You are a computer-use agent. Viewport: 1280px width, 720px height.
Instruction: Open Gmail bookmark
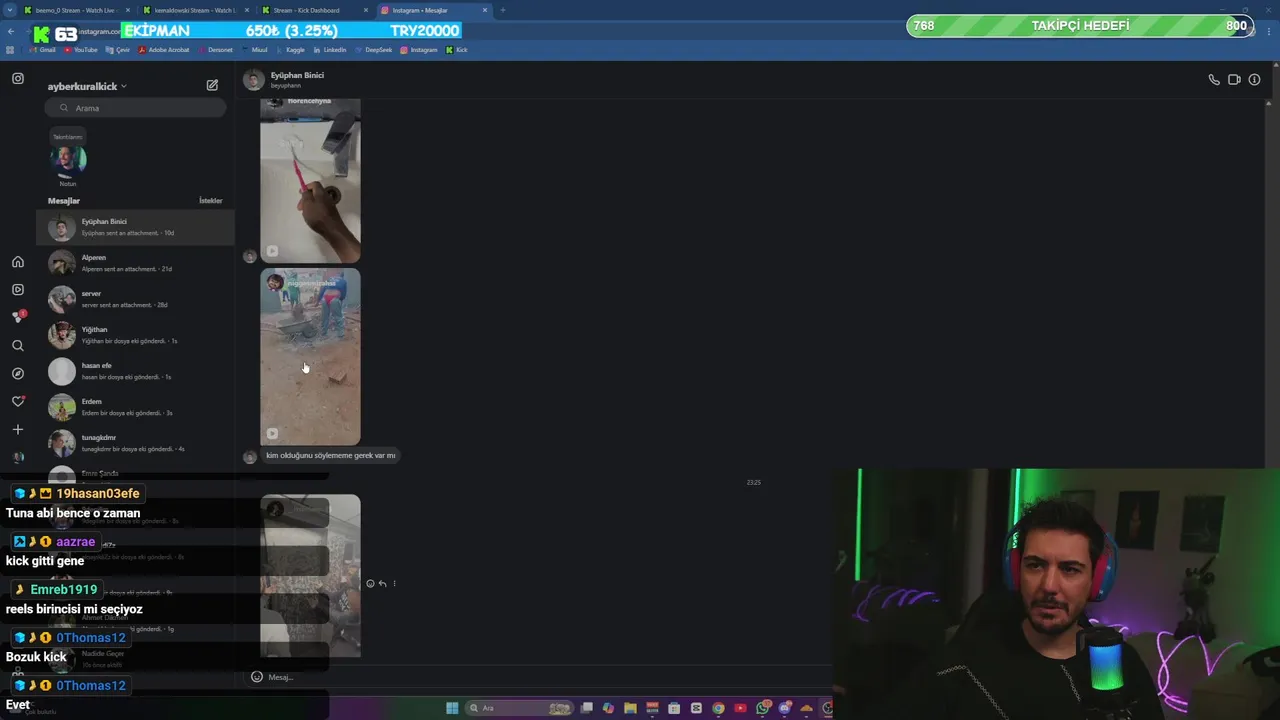click(42, 50)
